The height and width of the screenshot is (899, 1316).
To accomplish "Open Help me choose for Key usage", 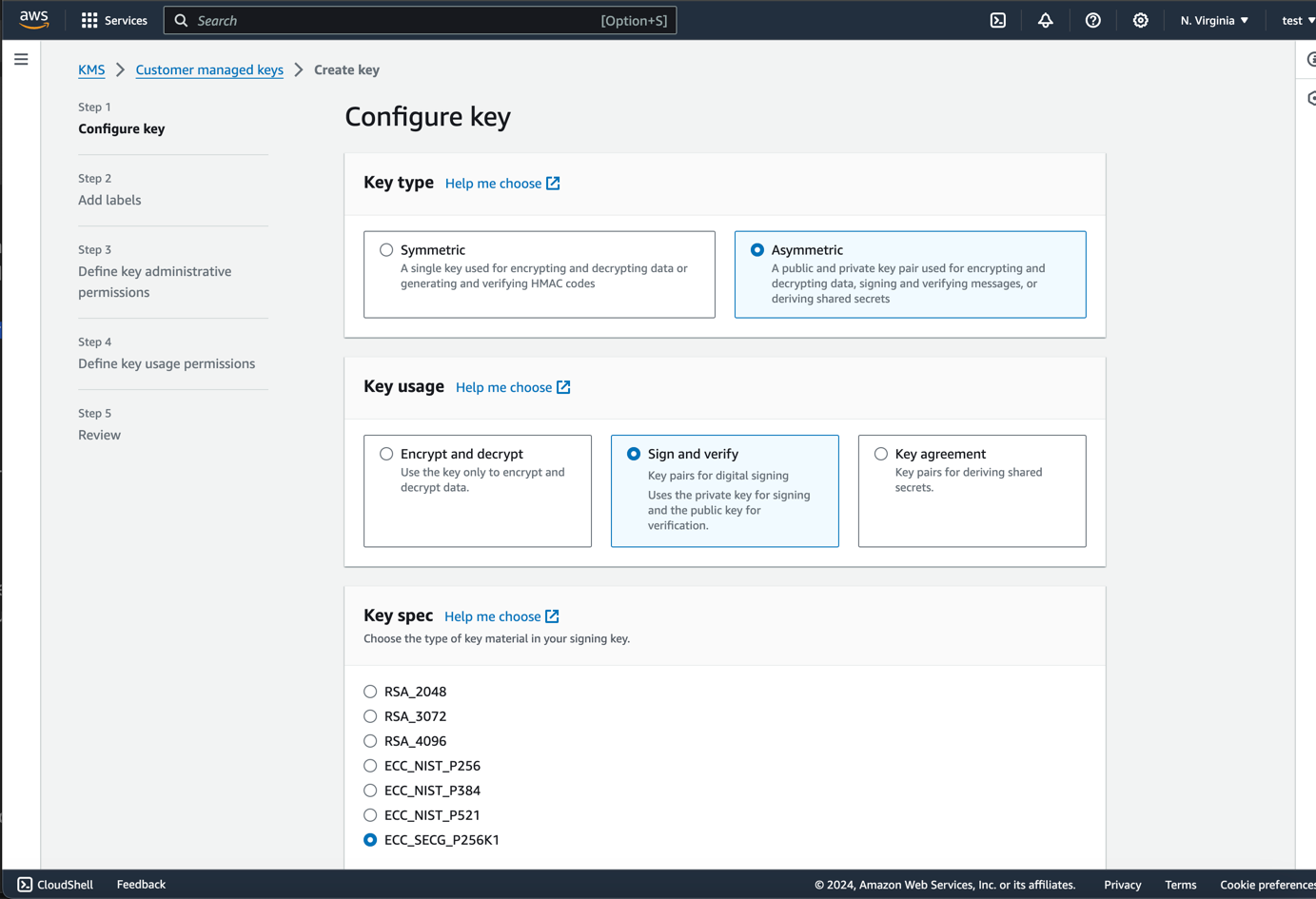I will [x=503, y=387].
